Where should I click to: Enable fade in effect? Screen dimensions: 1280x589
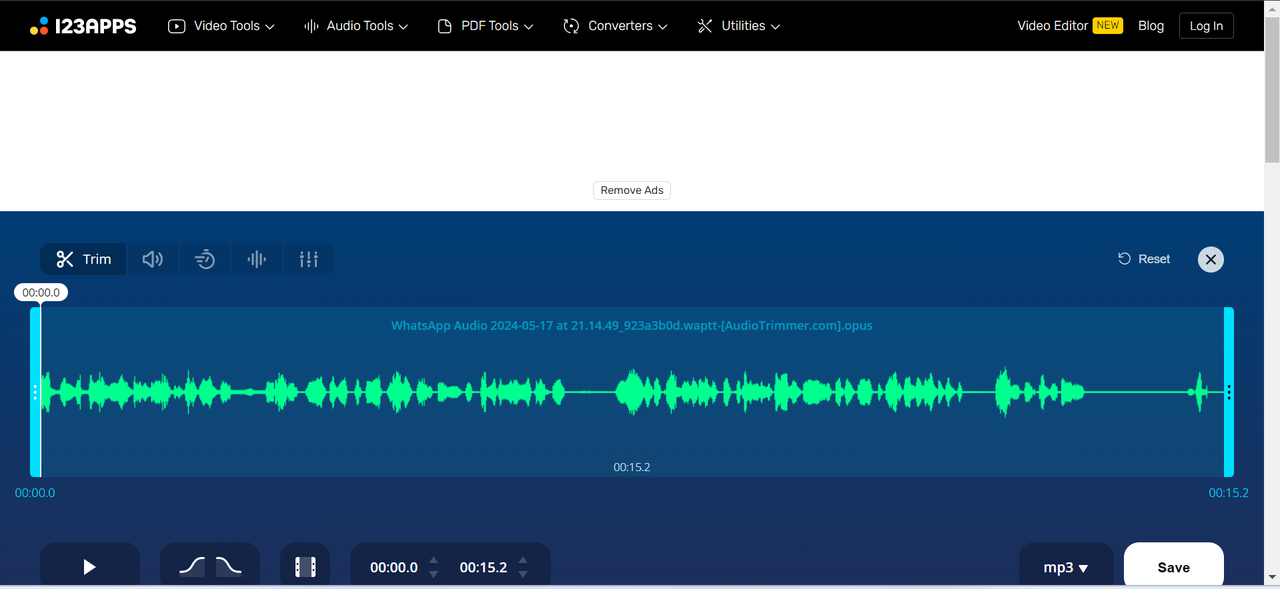tap(192, 567)
